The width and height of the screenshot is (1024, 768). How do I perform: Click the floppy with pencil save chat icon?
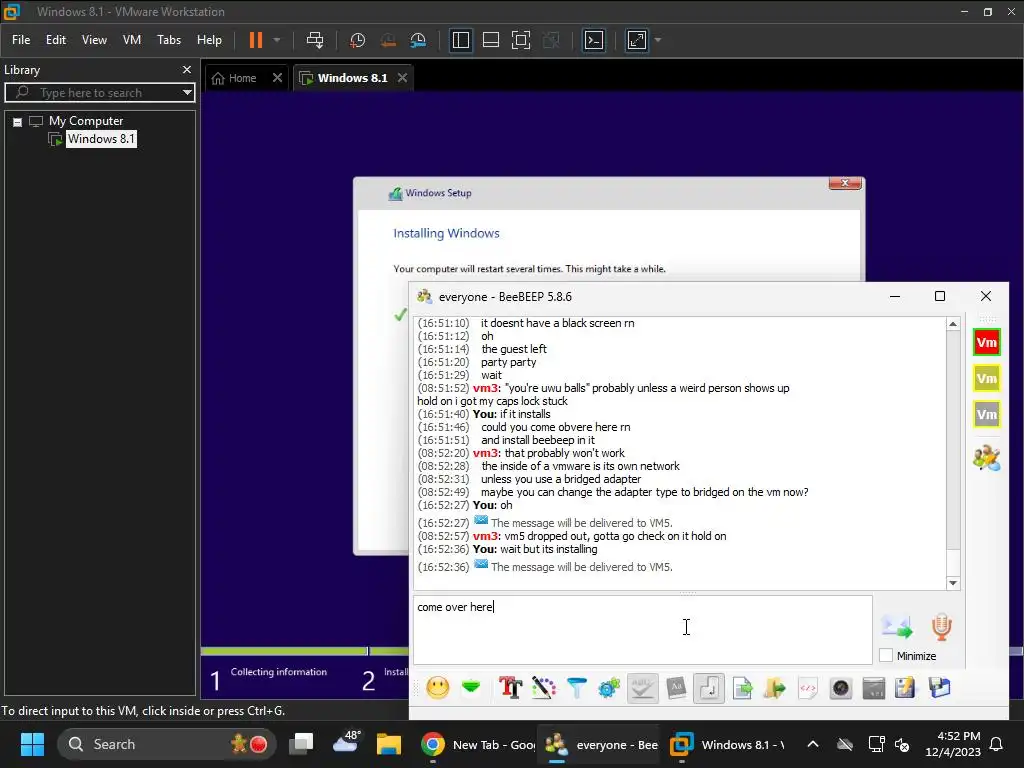coord(905,688)
